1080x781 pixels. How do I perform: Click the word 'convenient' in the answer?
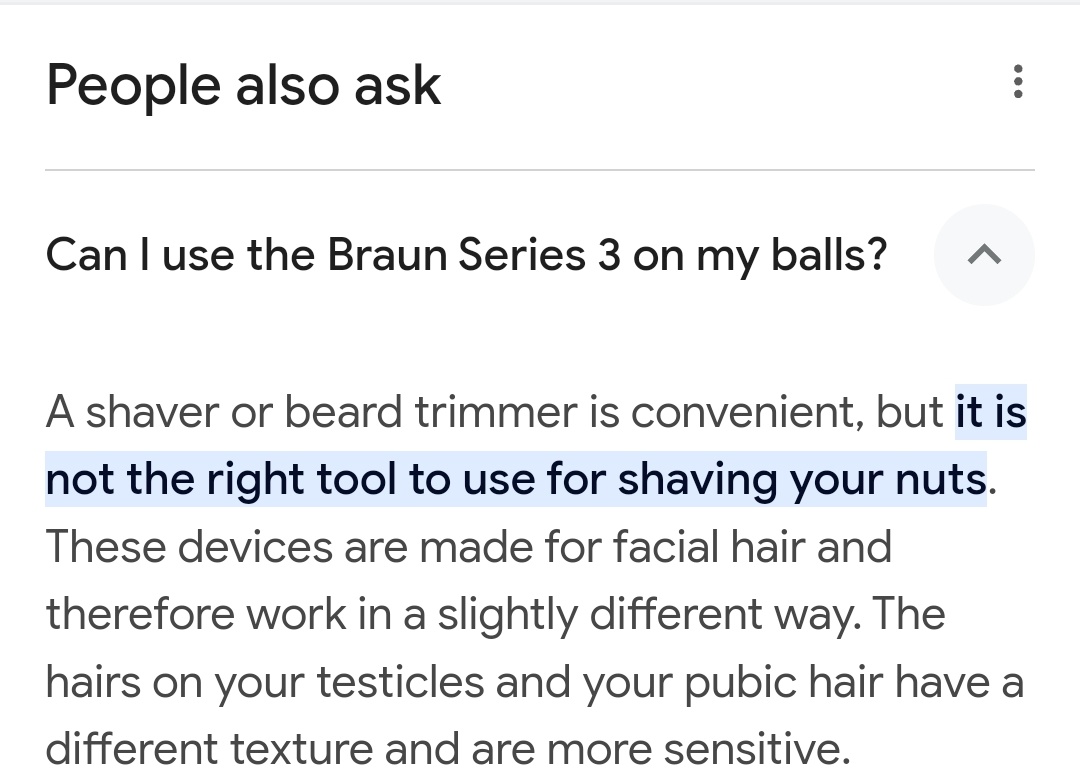747,412
